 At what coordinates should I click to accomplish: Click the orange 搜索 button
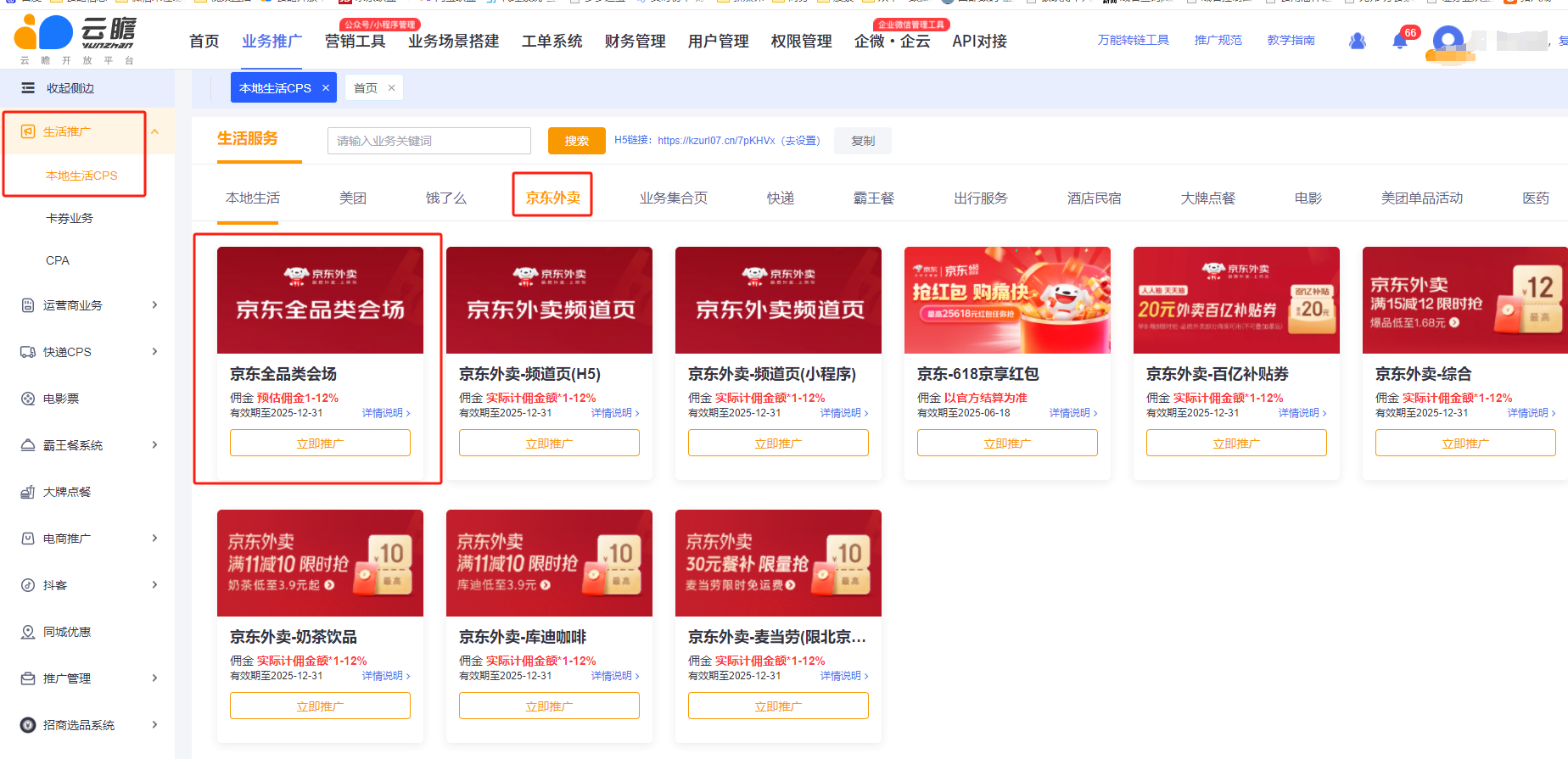point(577,141)
